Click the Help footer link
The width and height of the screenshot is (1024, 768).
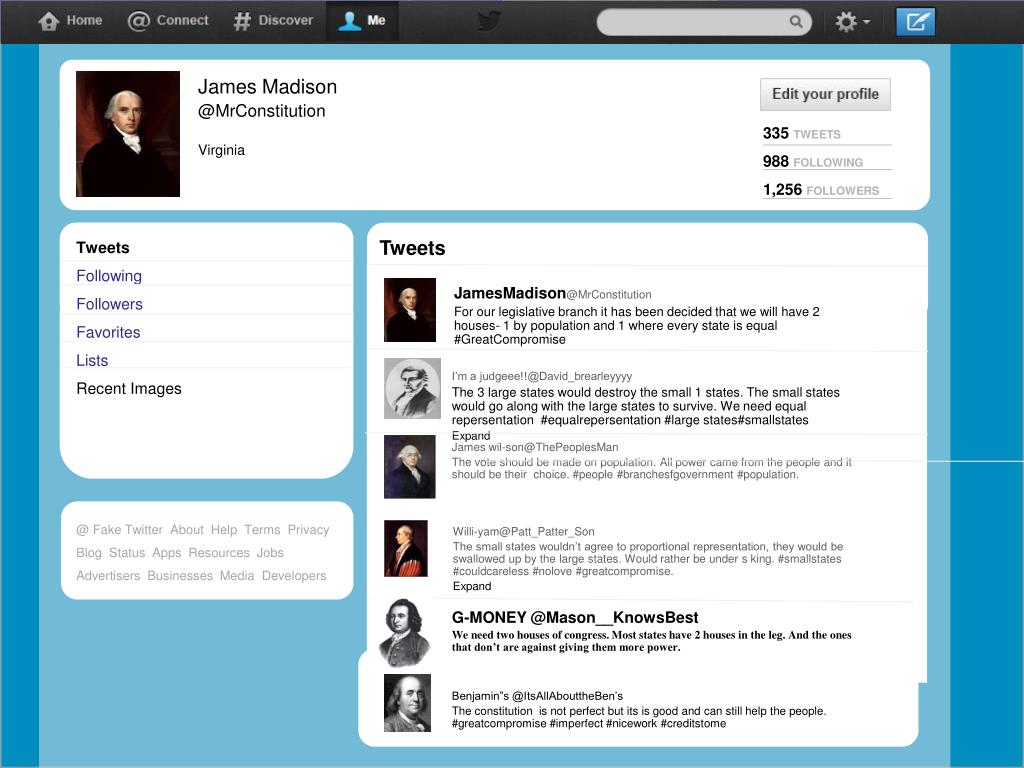(x=224, y=530)
